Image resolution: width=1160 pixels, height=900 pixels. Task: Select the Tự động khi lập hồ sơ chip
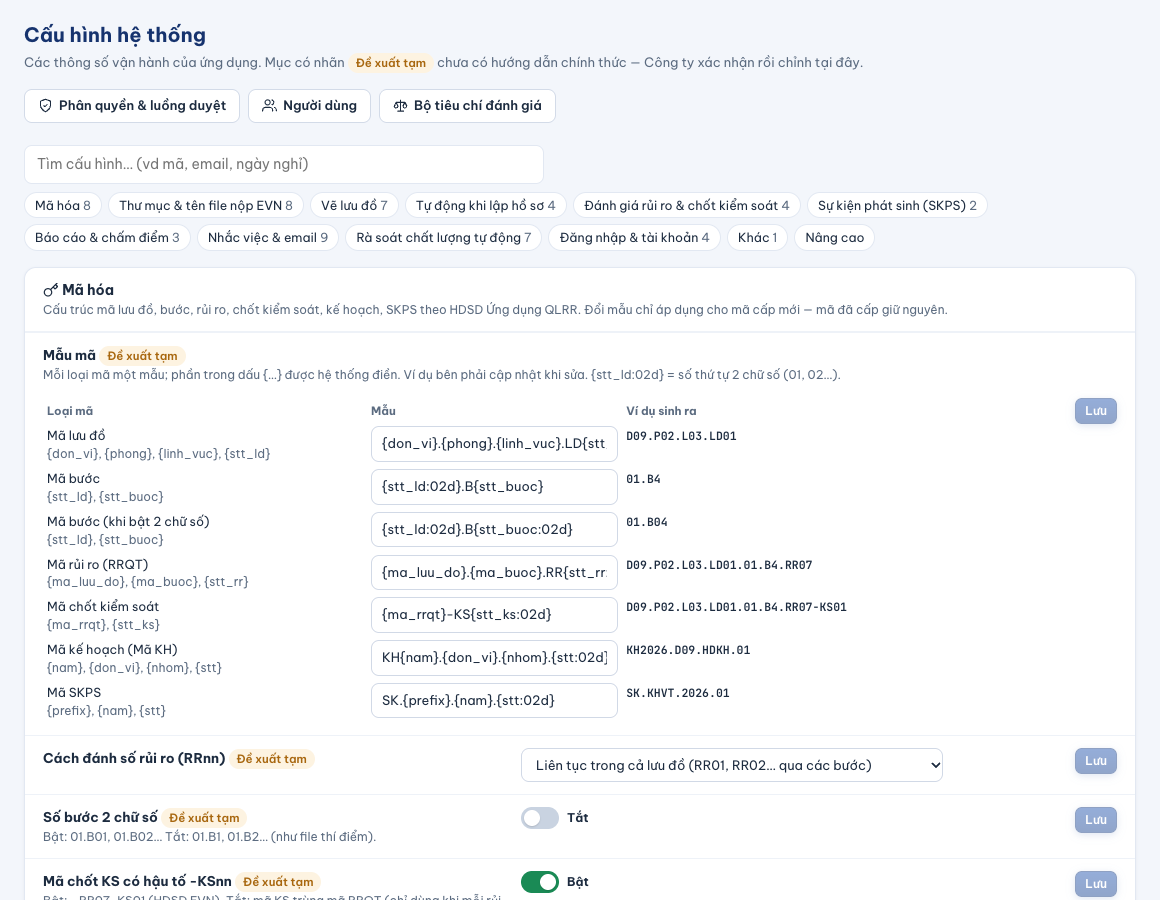pos(485,206)
